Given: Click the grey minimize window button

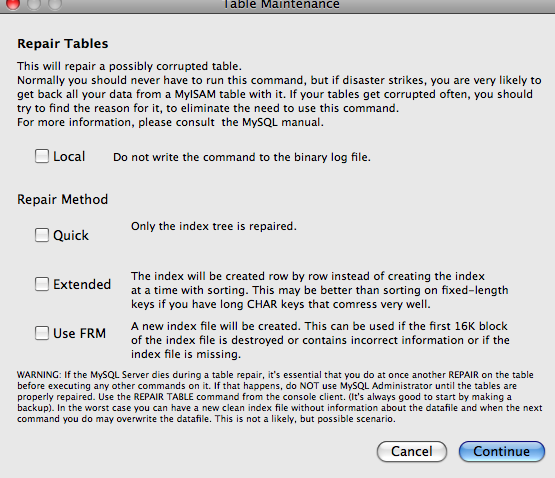Looking at the screenshot, I should (34, 4).
